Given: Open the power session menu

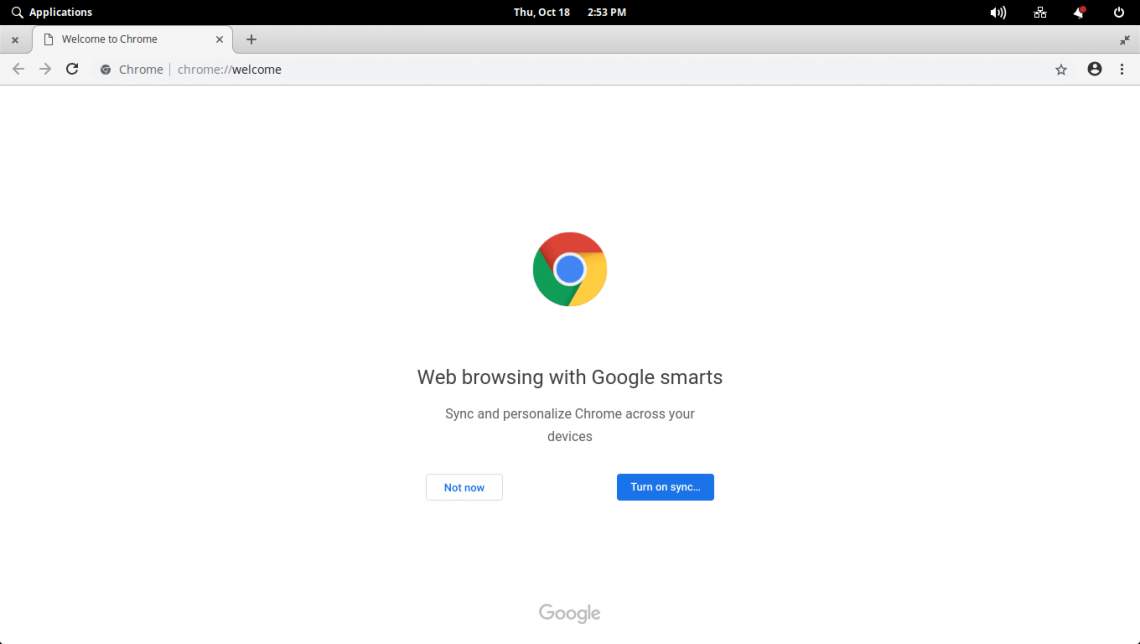Looking at the screenshot, I should [x=1119, y=12].
